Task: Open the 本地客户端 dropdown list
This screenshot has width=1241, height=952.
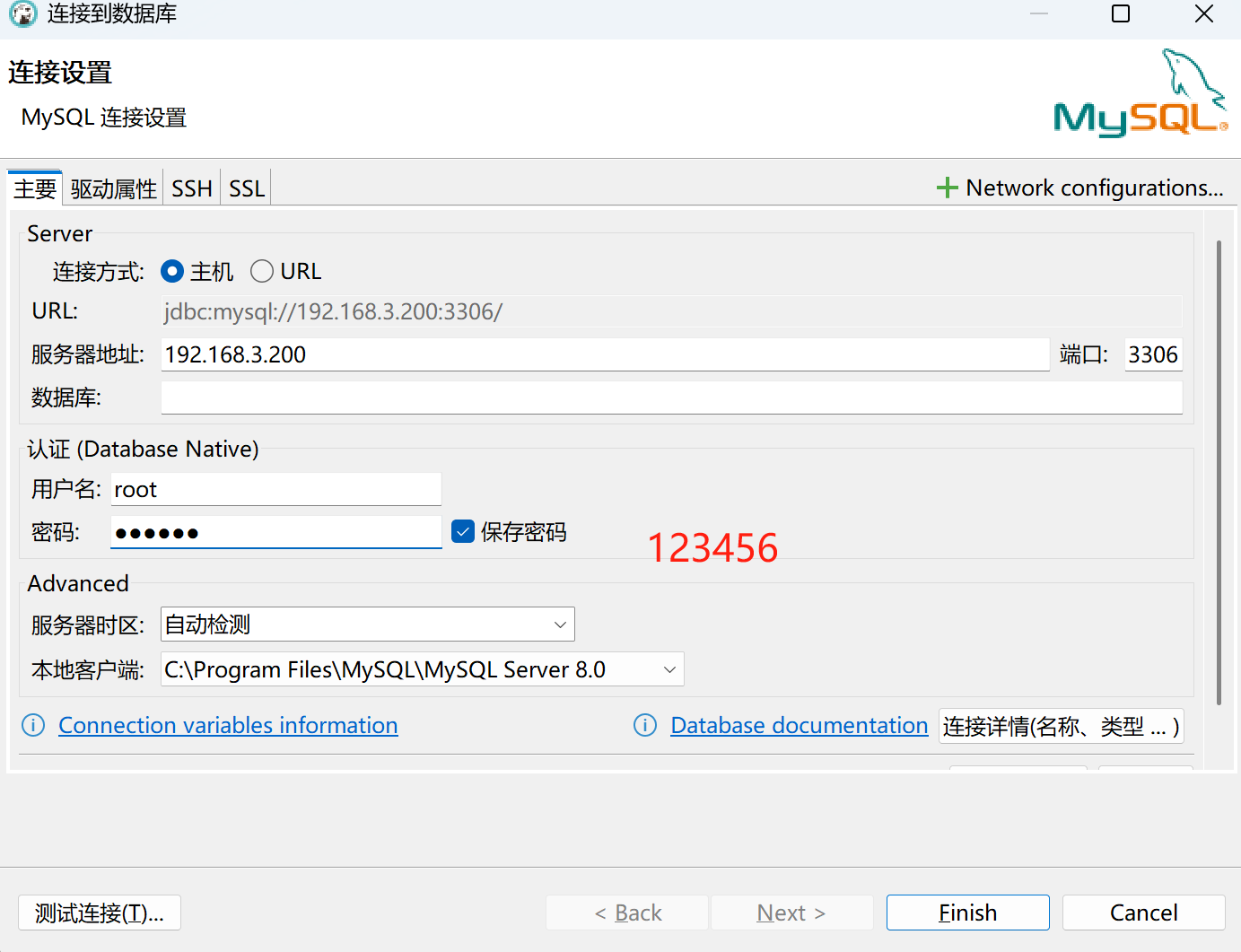Action: 669,669
